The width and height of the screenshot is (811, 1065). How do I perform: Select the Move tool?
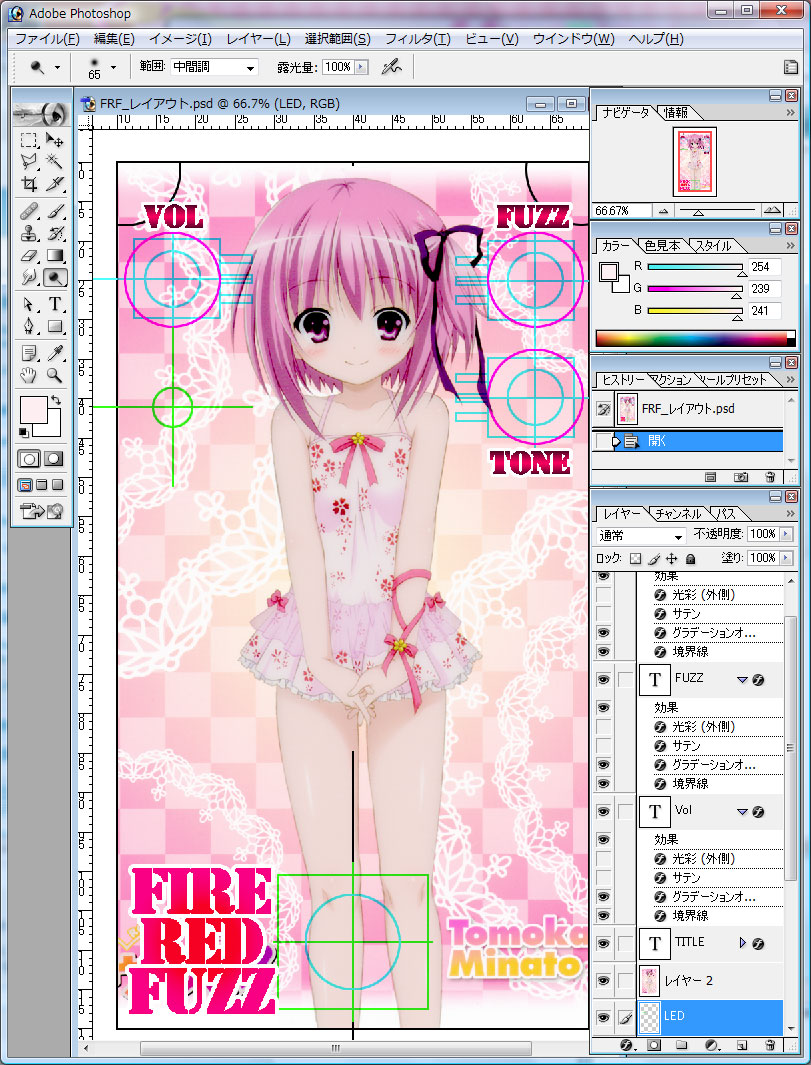[54, 140]
